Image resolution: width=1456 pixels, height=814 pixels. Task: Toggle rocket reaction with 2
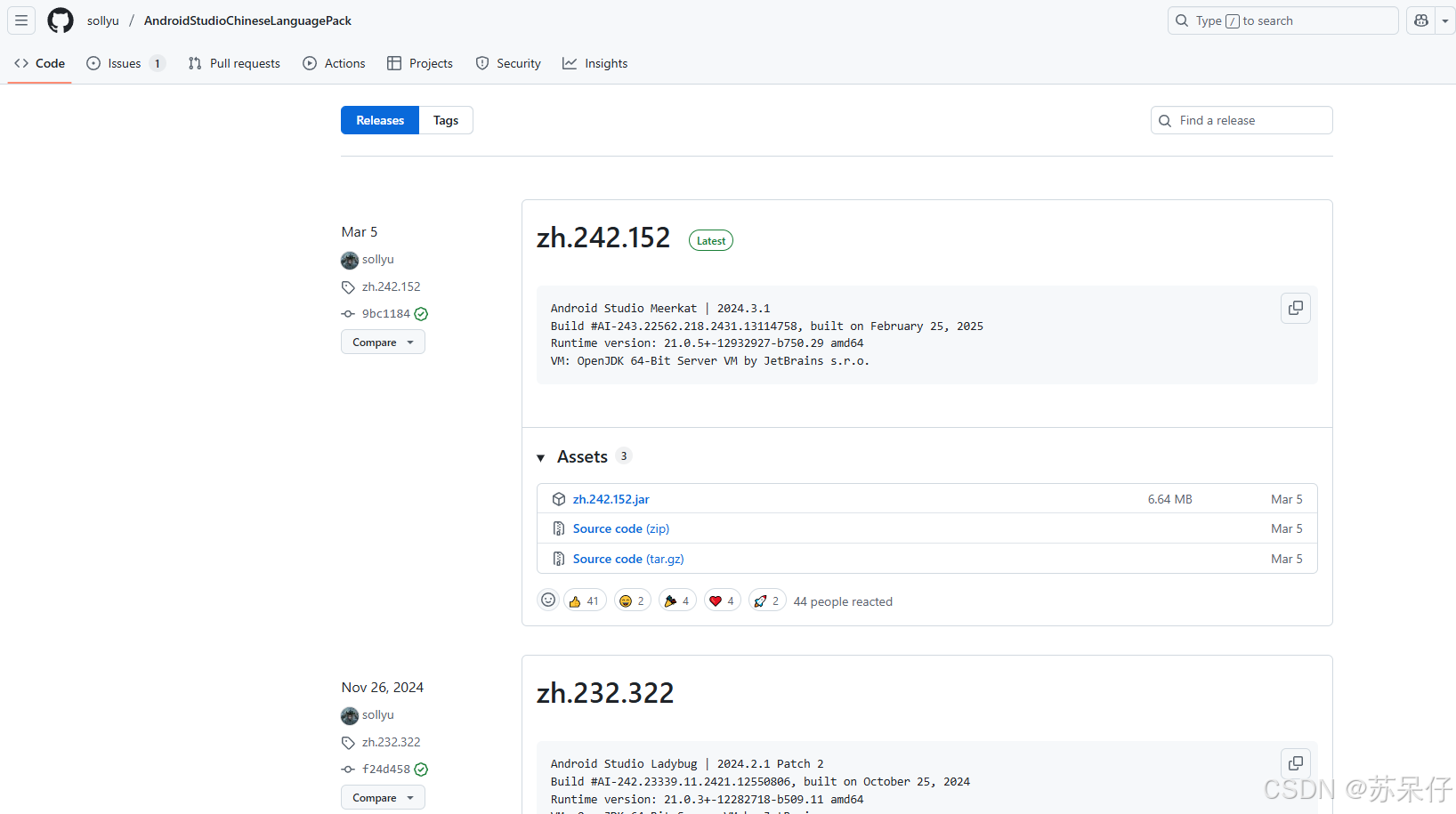pyautogui.click(x=767, y=600)
